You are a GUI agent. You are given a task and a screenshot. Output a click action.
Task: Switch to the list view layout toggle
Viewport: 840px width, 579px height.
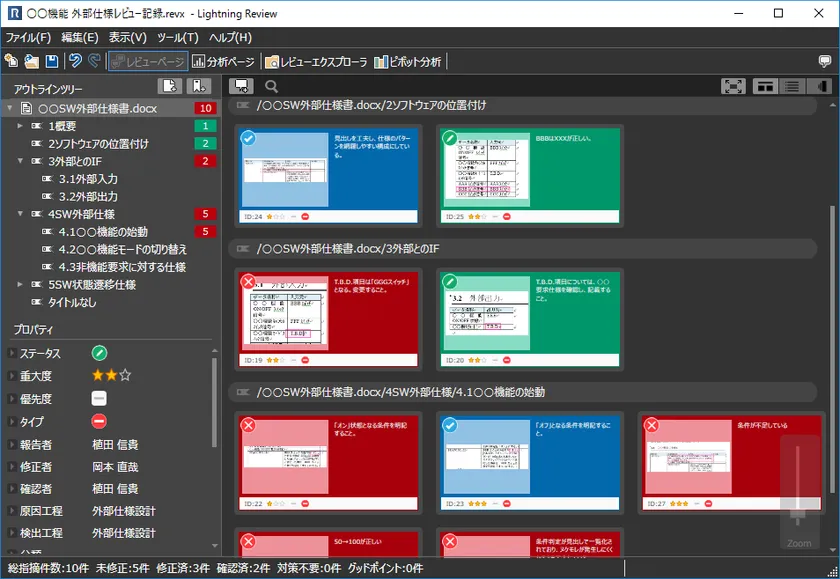pyautogui.click(x=792, y=87)
